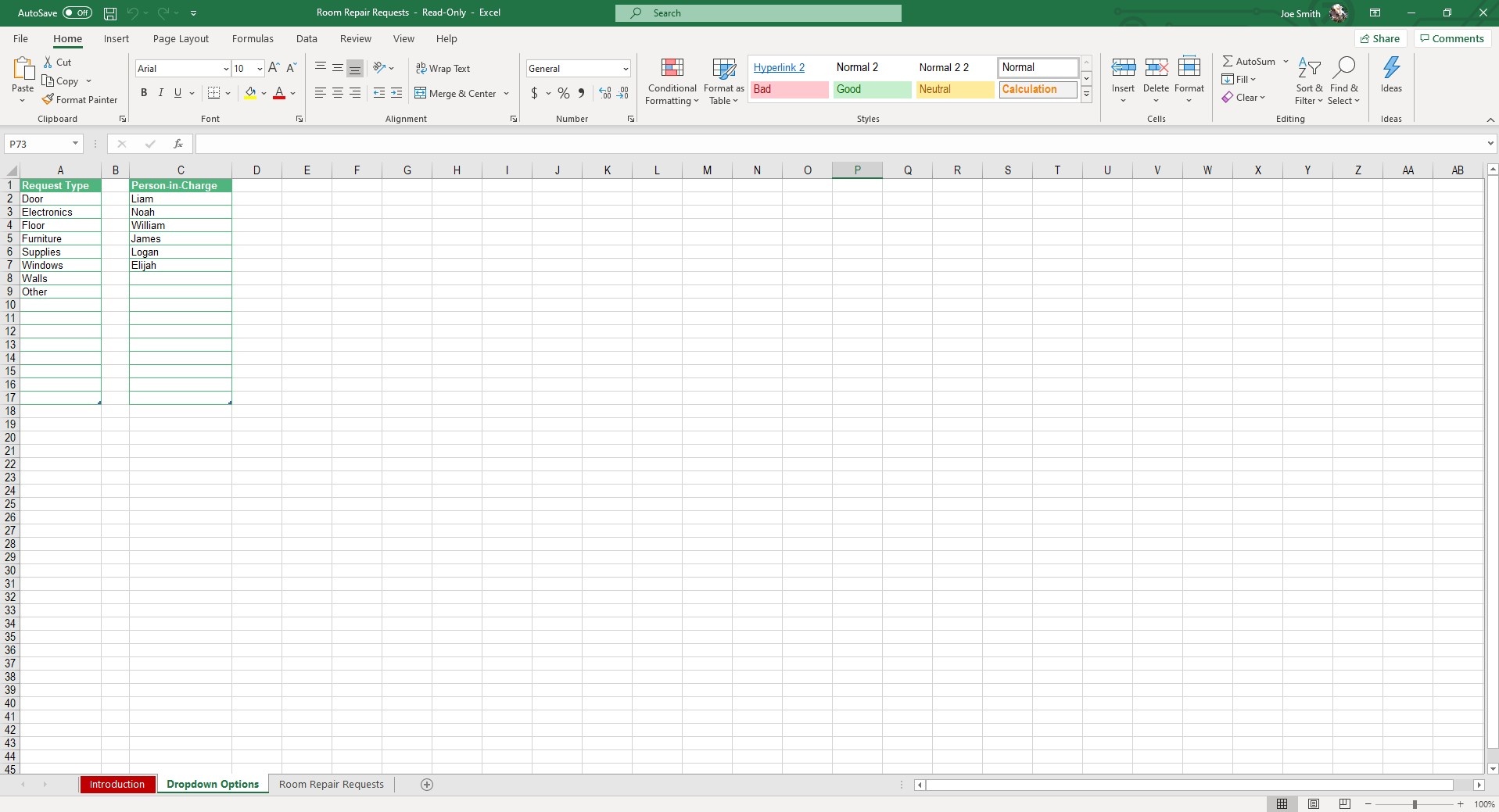This screenshot has width=1499, height=812.
Task: Toggle the AutoSave switch
Action: [x=77, y=13]
